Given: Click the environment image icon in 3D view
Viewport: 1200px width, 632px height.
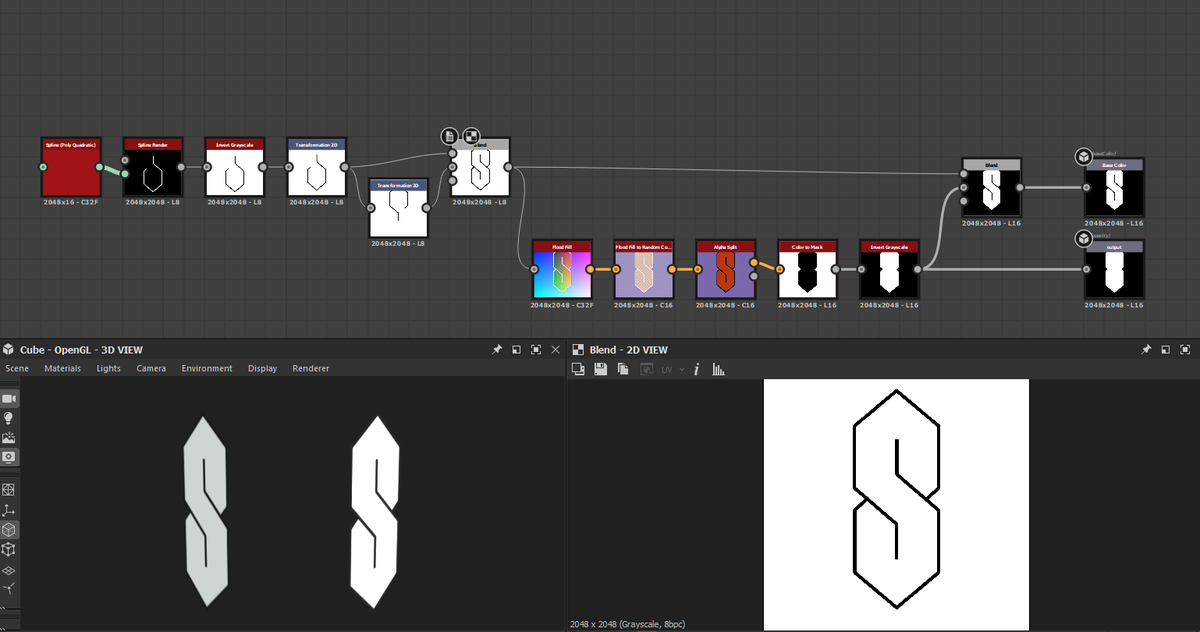Looking at the screenshot, I should tap(9, 437).
